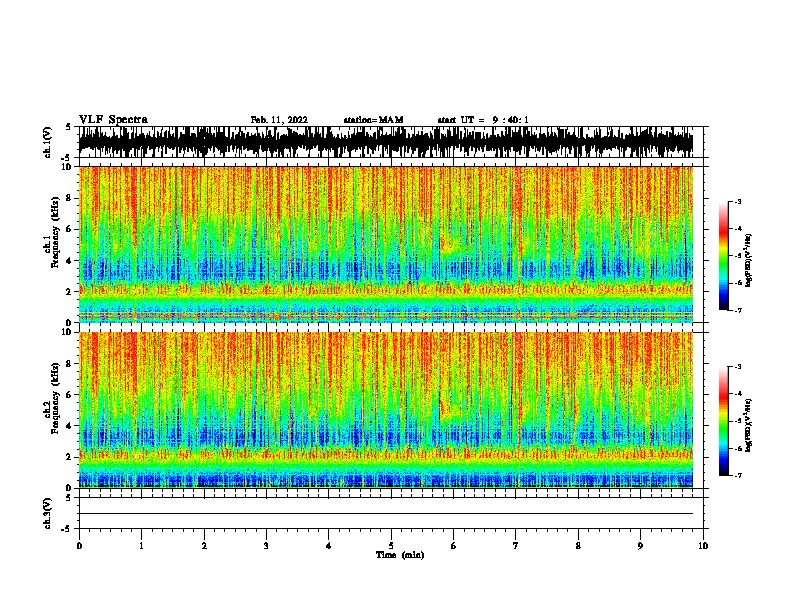
Task: Click the flat ch.3 trace line
Action: point(386,514)
